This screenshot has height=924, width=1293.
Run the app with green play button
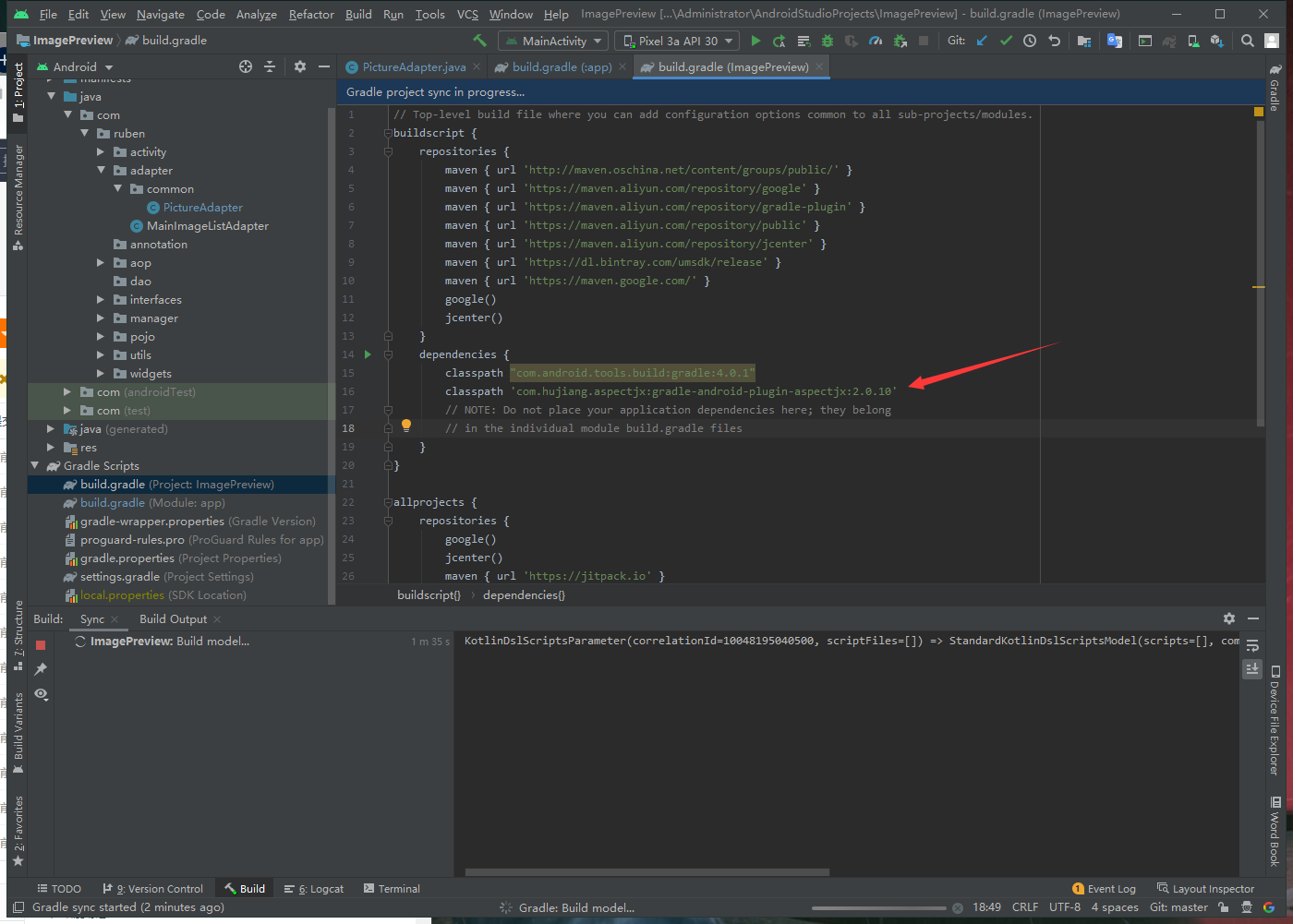[755, 41]
